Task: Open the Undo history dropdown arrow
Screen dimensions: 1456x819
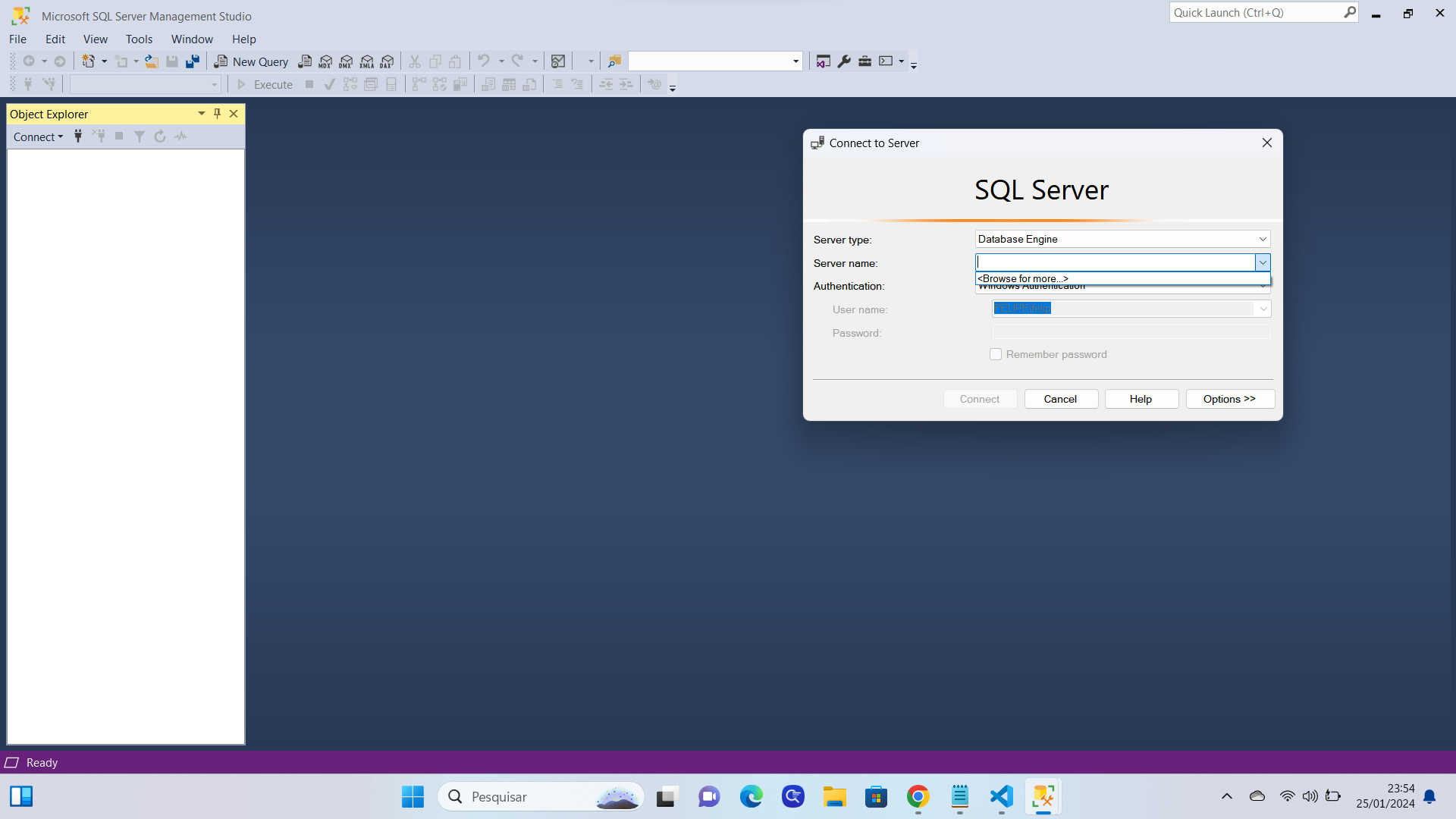Action: 501,61
